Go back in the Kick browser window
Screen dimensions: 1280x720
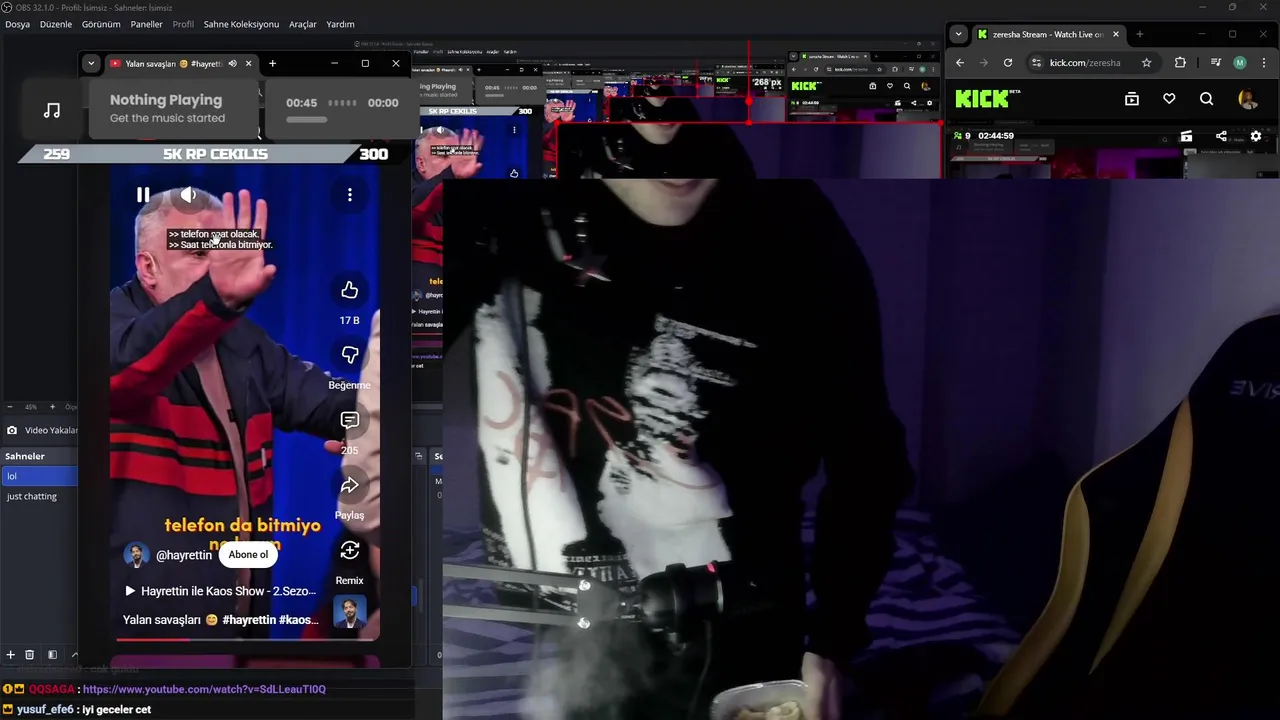point(960,63)
